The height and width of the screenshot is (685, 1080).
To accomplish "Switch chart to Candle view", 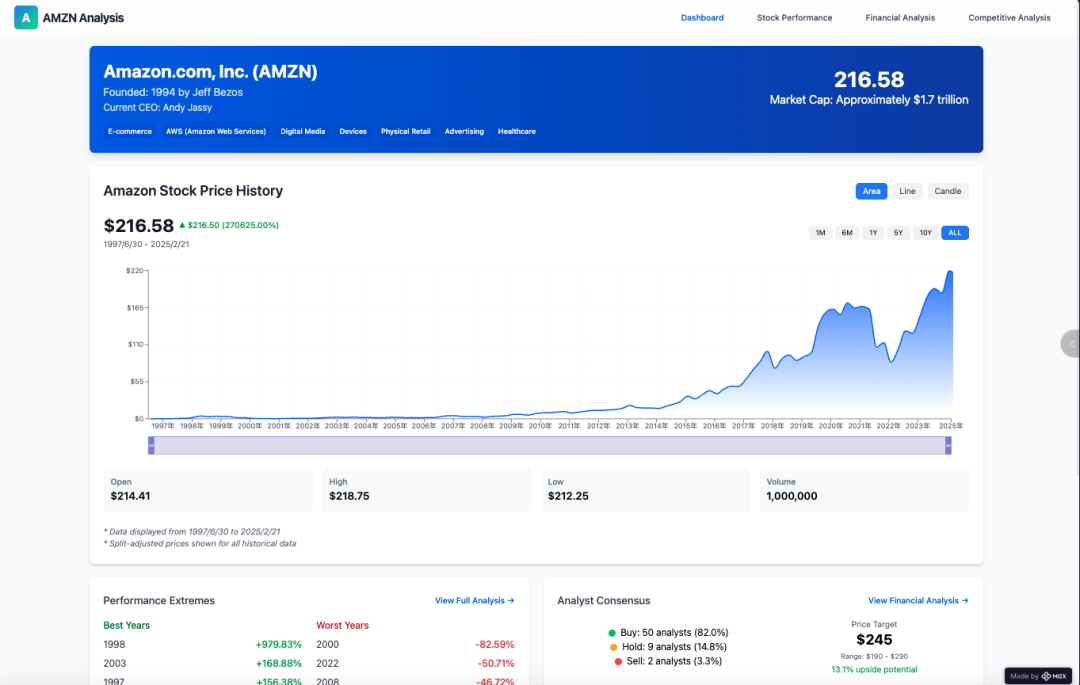I will [948, 191].
